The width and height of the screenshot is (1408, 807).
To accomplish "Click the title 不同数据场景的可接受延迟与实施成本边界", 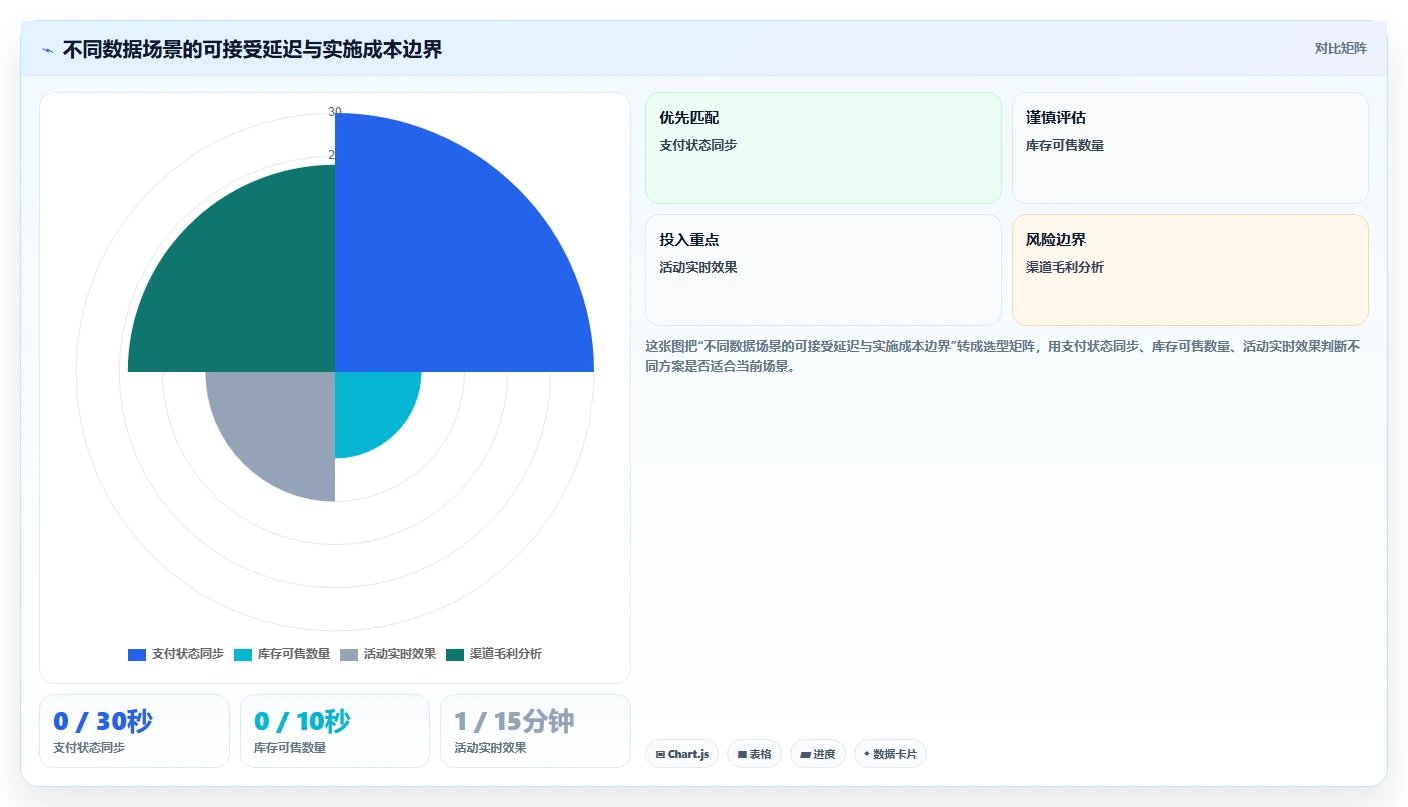I will [252, 49].
